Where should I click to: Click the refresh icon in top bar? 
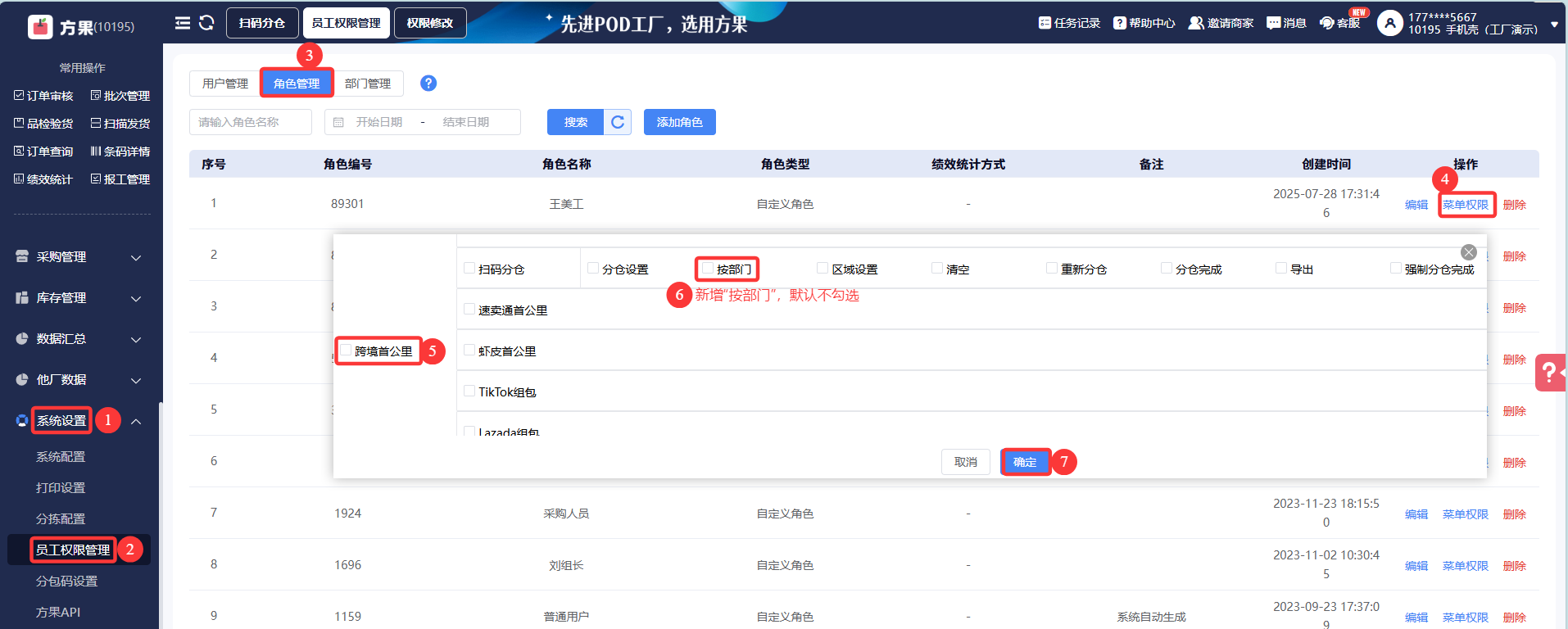pos(206,23)
